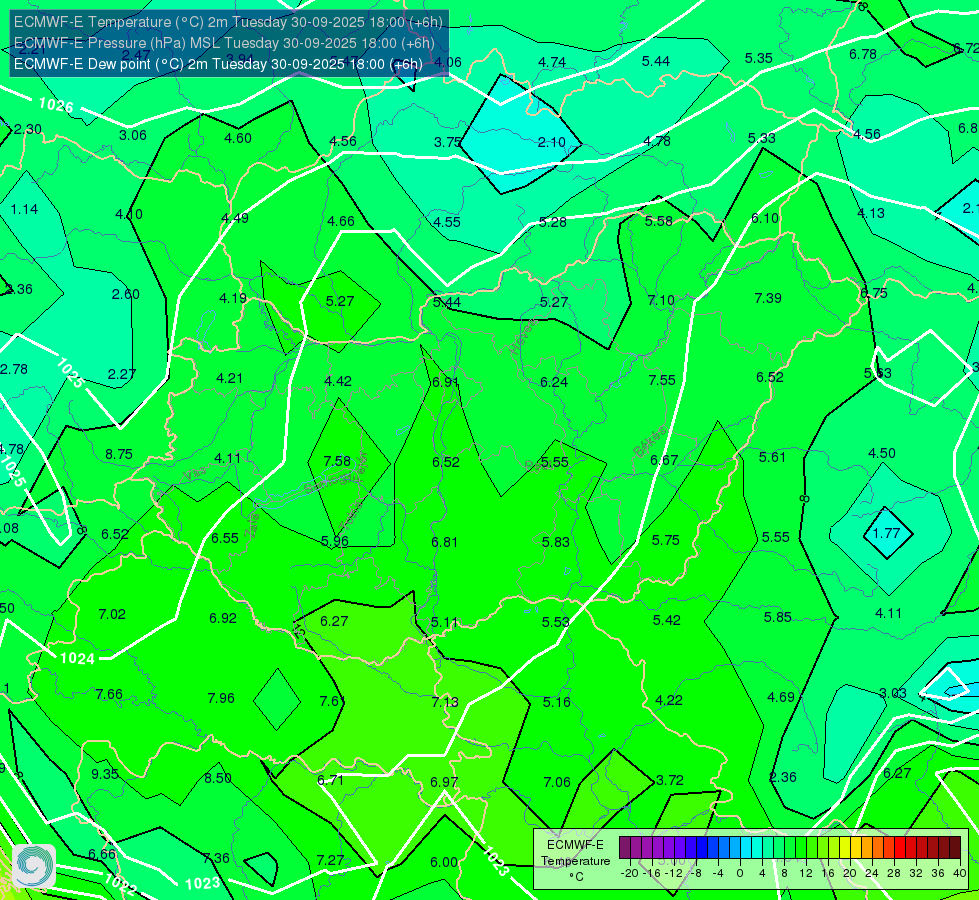979x900 pixels.
Task: Click the 3.75 dew point value
Action: click(448, 142)
